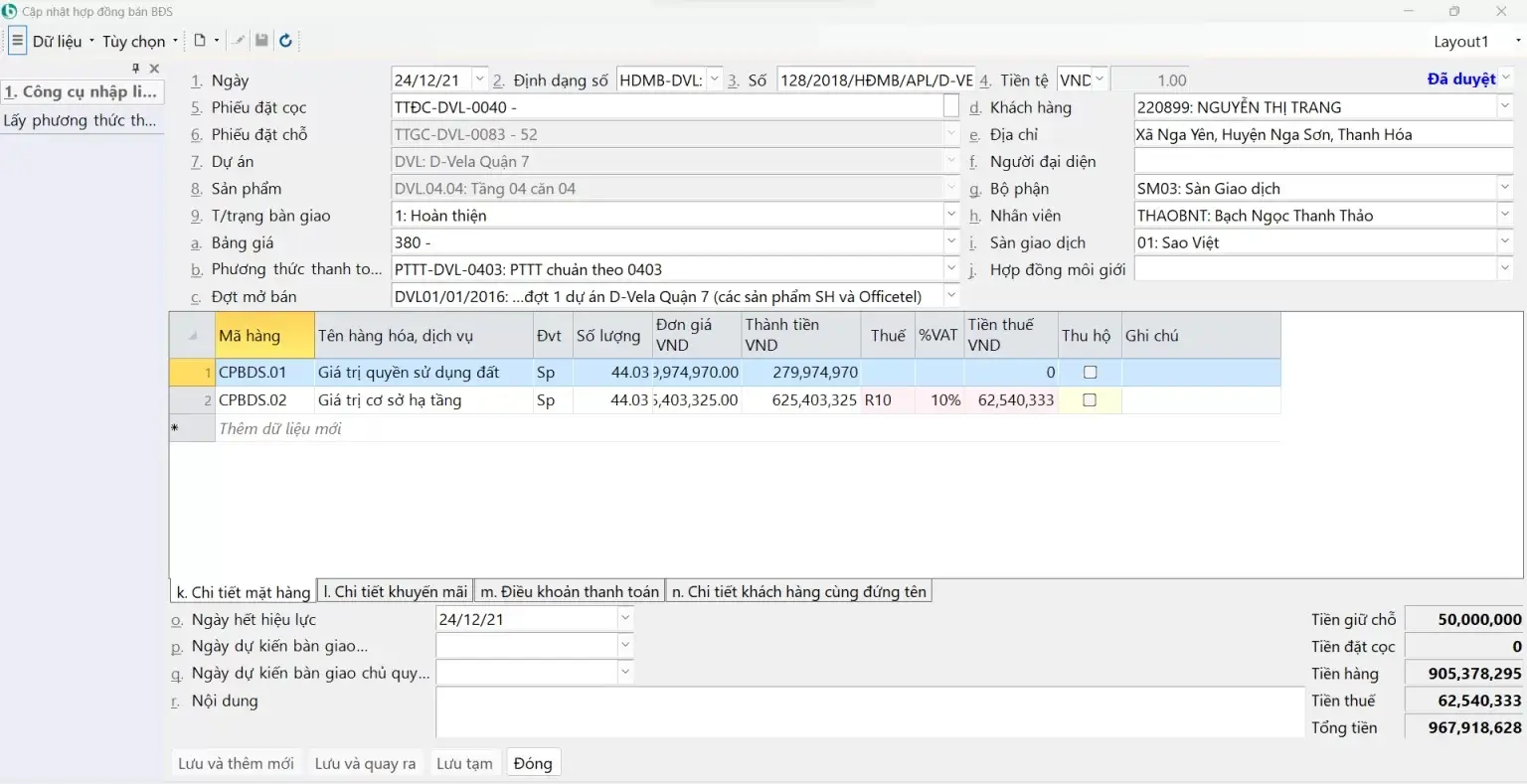This screenshot has width=1527, height=784.
Task: Click the hamburger menu icon in toolbar
Action: click(x=17, y=41)
